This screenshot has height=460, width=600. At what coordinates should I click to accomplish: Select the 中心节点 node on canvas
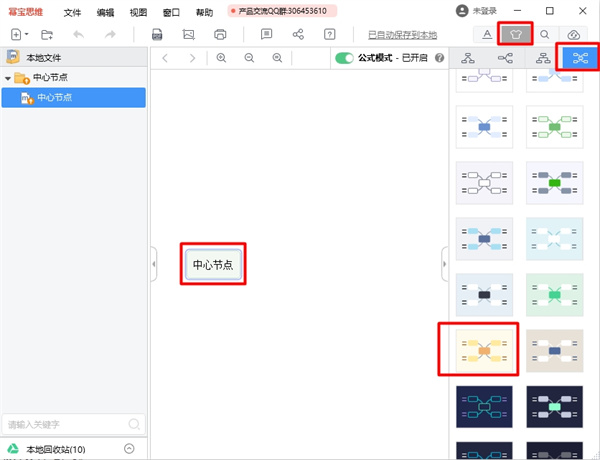214,264
